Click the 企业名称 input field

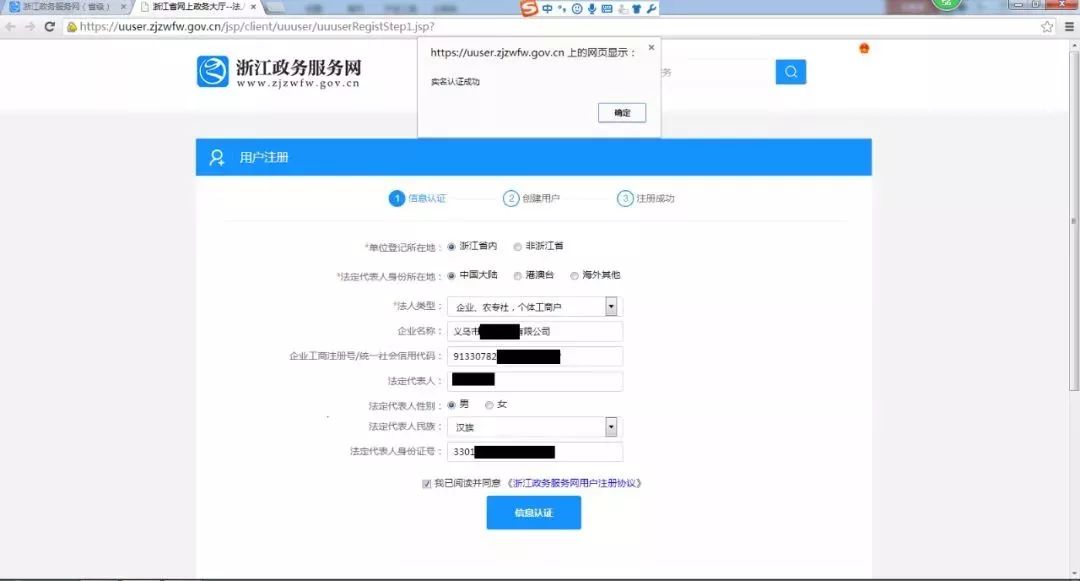[x=535, y=331]
